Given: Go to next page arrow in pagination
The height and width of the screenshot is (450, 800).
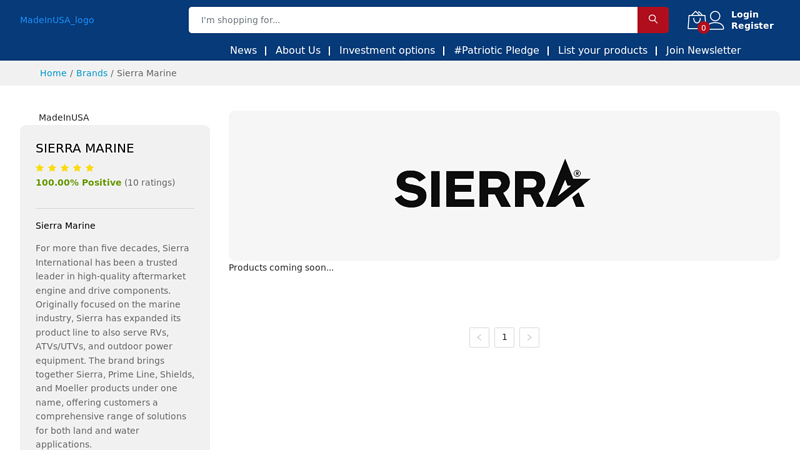Looking at the screenshot, I should point(529,337).
